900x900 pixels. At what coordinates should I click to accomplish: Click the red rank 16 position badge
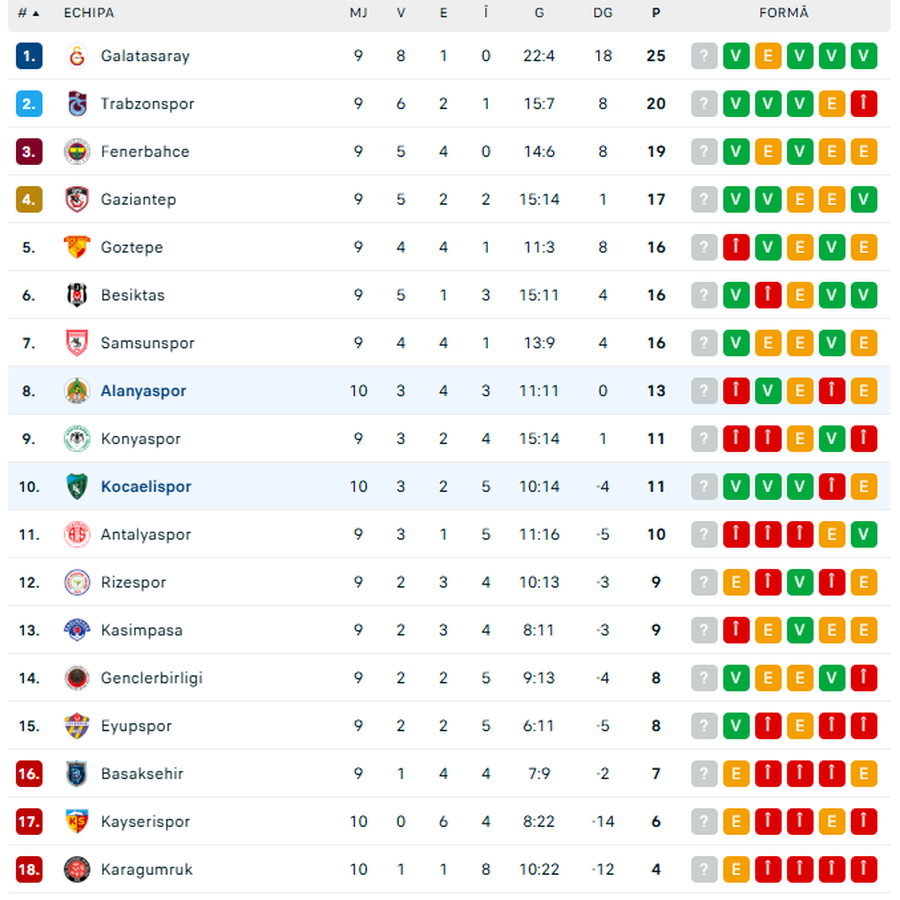pyautogui.click(x=29, y=774)
